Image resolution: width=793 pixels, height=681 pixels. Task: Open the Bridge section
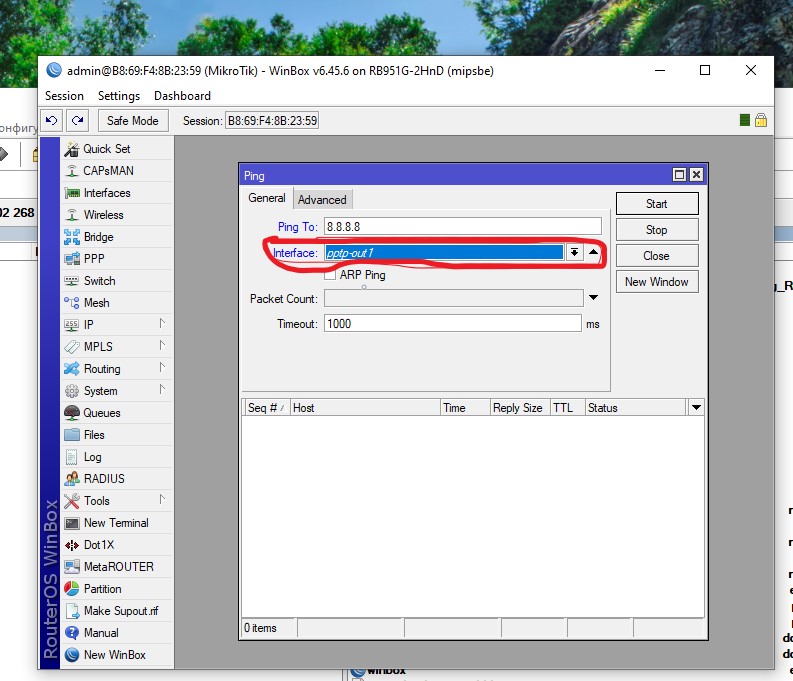(x=117, y=237)
